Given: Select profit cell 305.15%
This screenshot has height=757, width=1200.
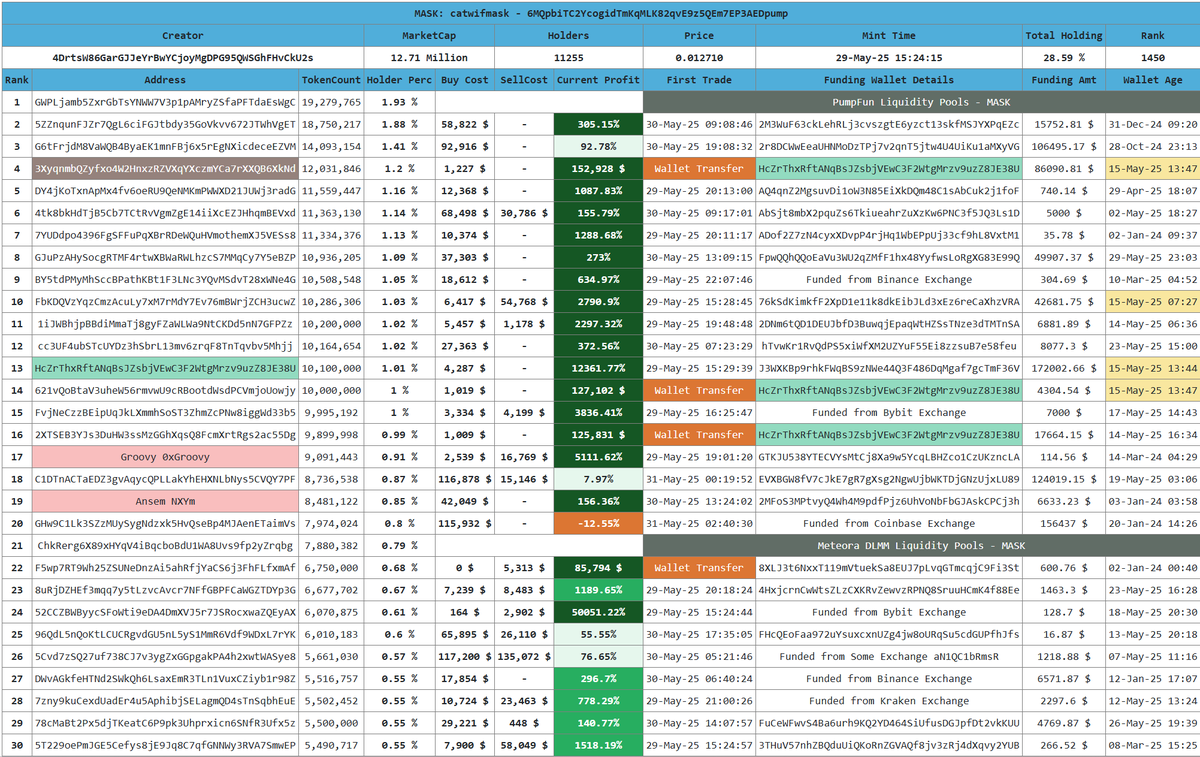Looking at the screenshot, I should point(597,124).
